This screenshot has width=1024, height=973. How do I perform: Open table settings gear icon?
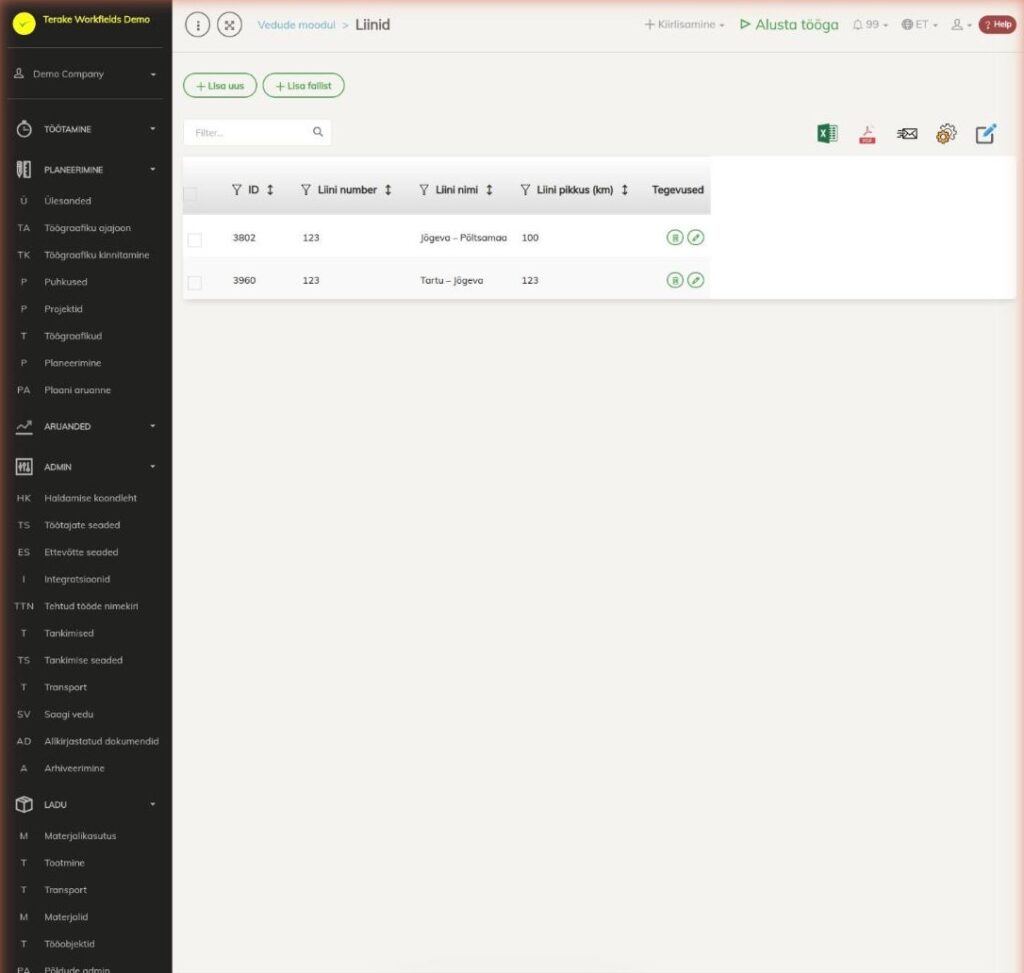(x=946, y=134)
